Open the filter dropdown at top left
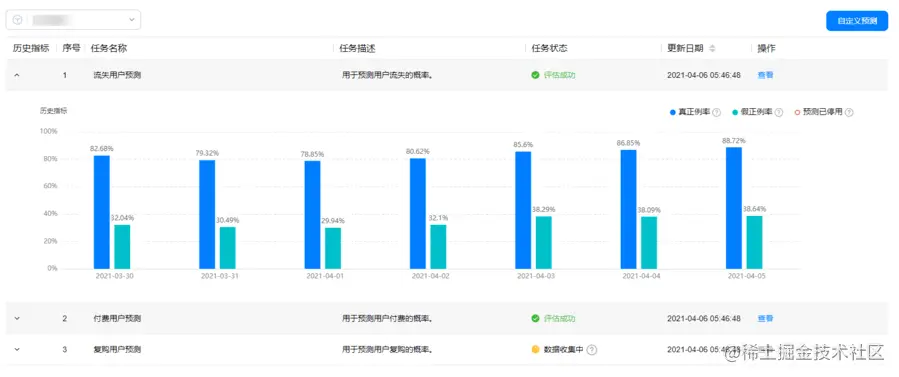 coord(73,20)
